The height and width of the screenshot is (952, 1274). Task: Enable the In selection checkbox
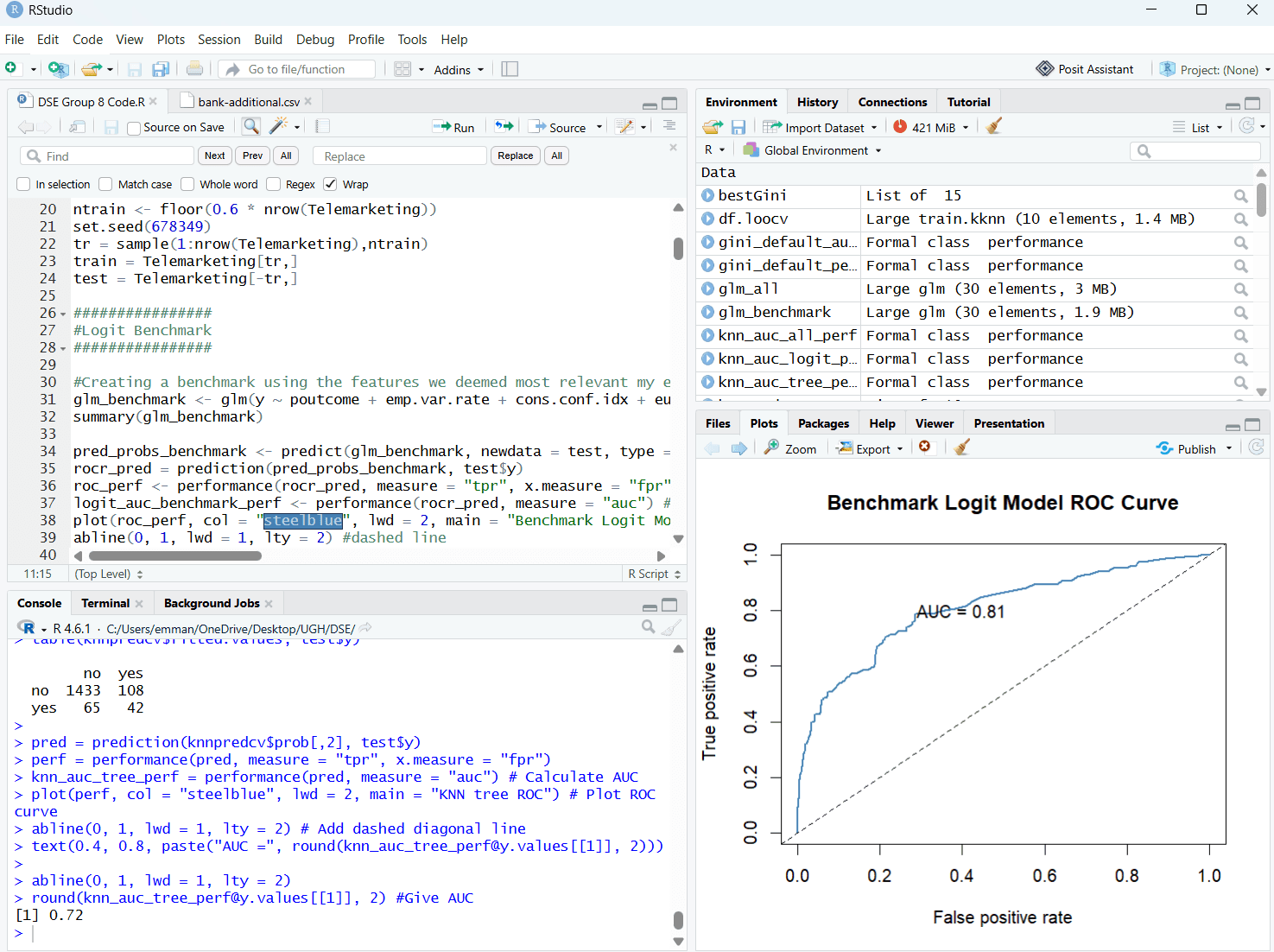pyautogui.click(x=23, y=184)
